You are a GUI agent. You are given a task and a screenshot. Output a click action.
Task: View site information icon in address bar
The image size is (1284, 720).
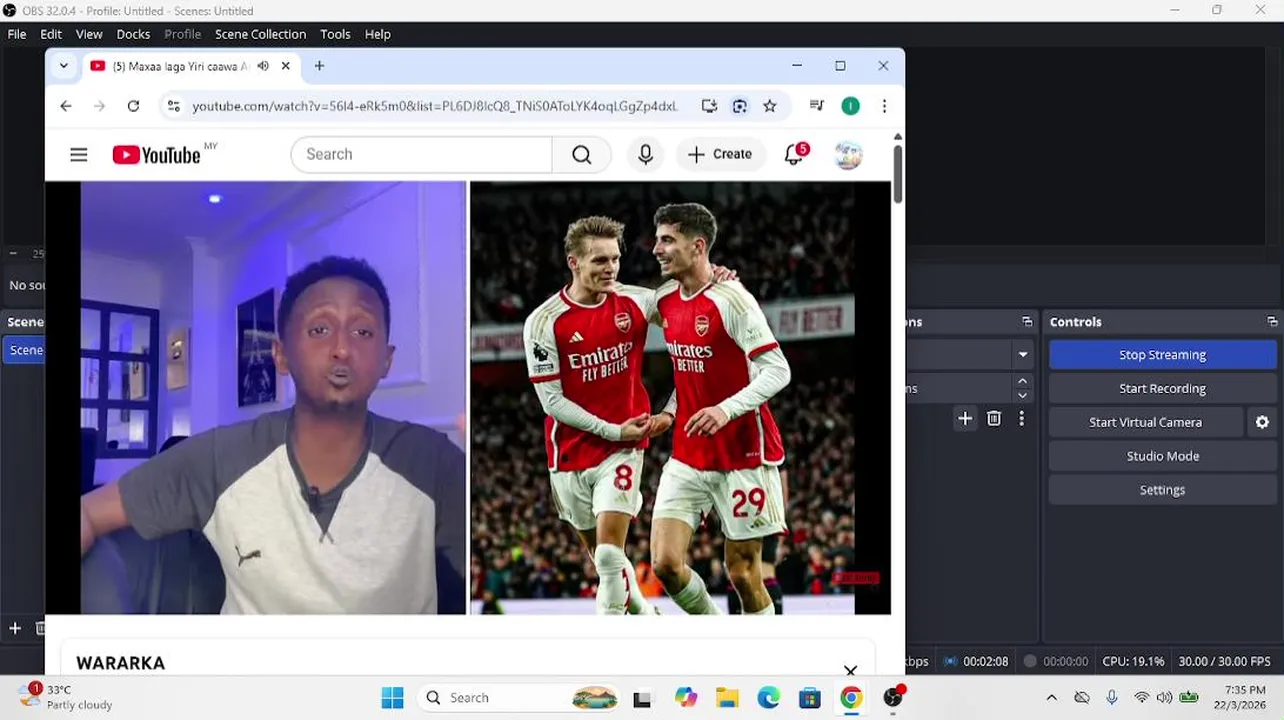click(x=174, y=106)
